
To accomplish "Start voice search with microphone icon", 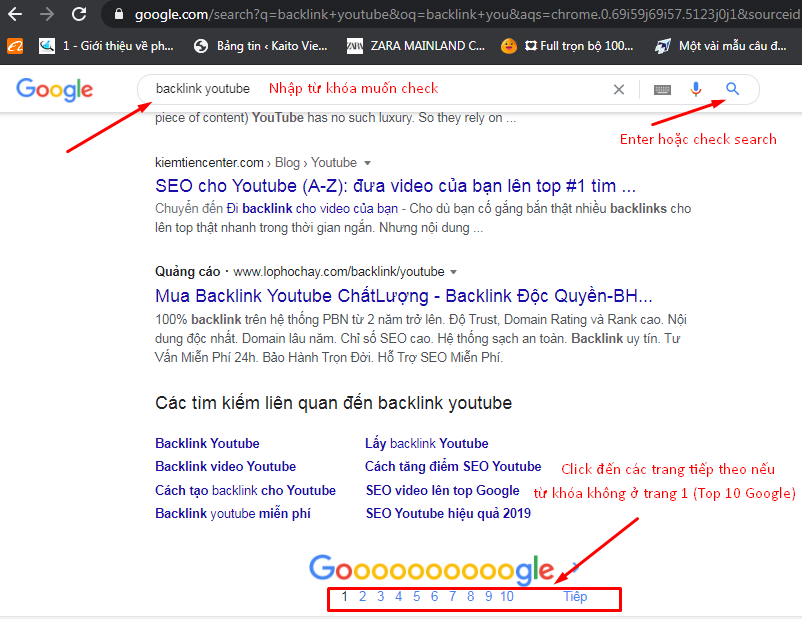I will click(696, 90).
